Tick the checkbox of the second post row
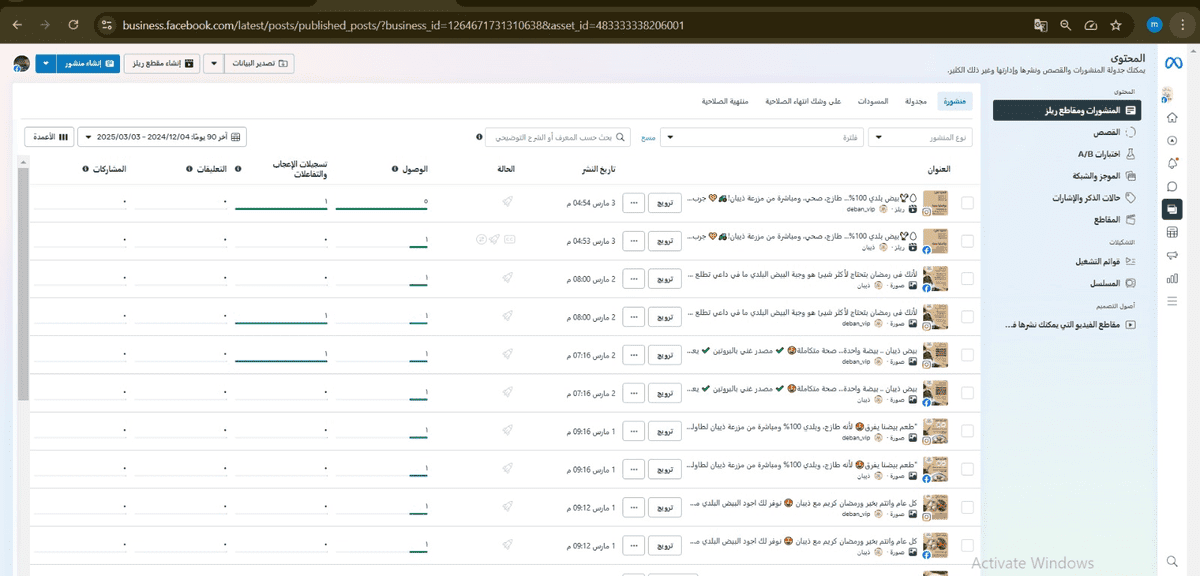1200x576 pixels. pyautogui.click(x=966, y=240)
